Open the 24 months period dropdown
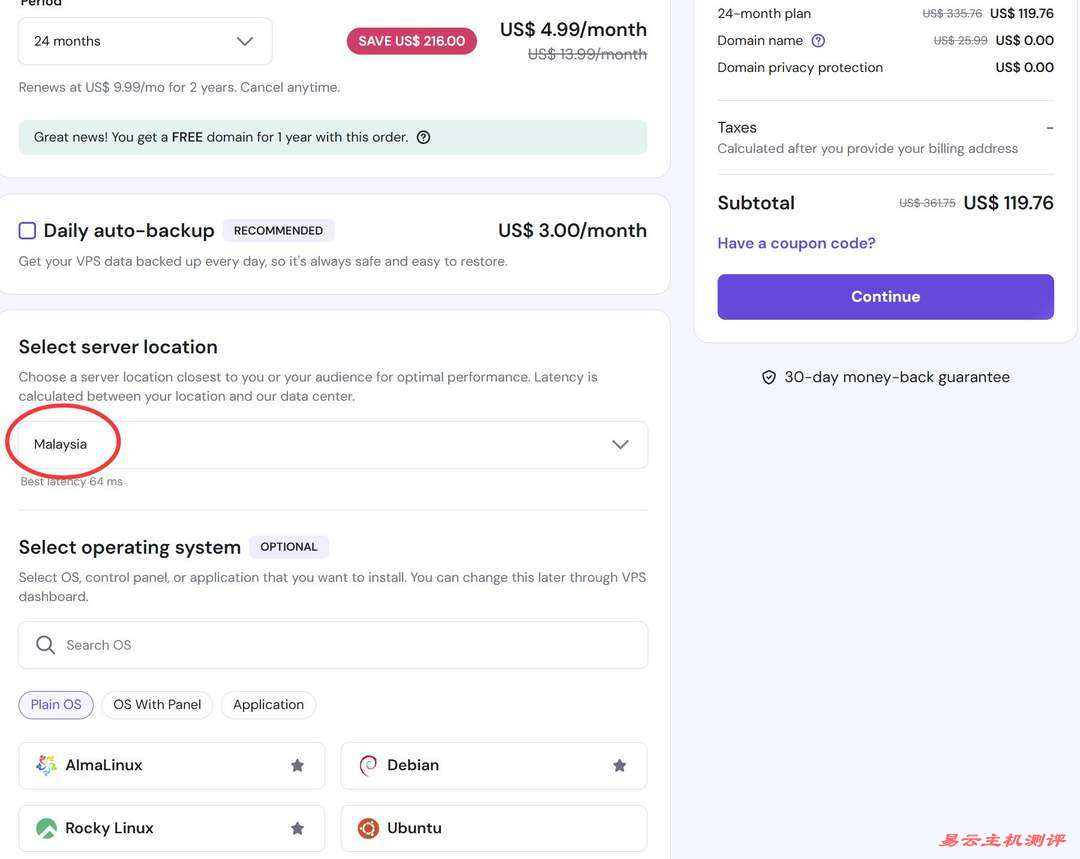 tap(145, 41)
